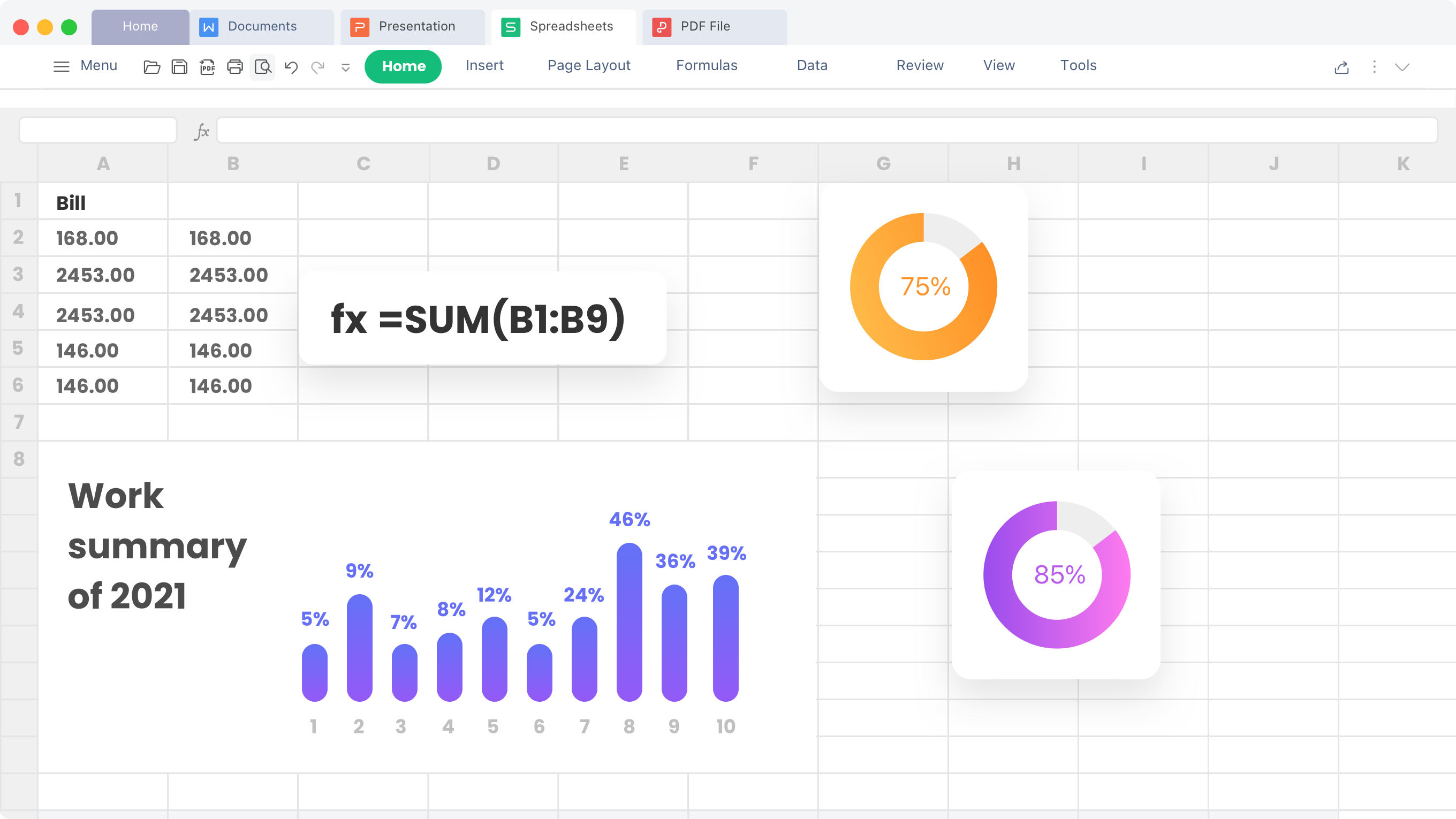Switch to the Formulas ribbon tab

(x=707, y=65)
